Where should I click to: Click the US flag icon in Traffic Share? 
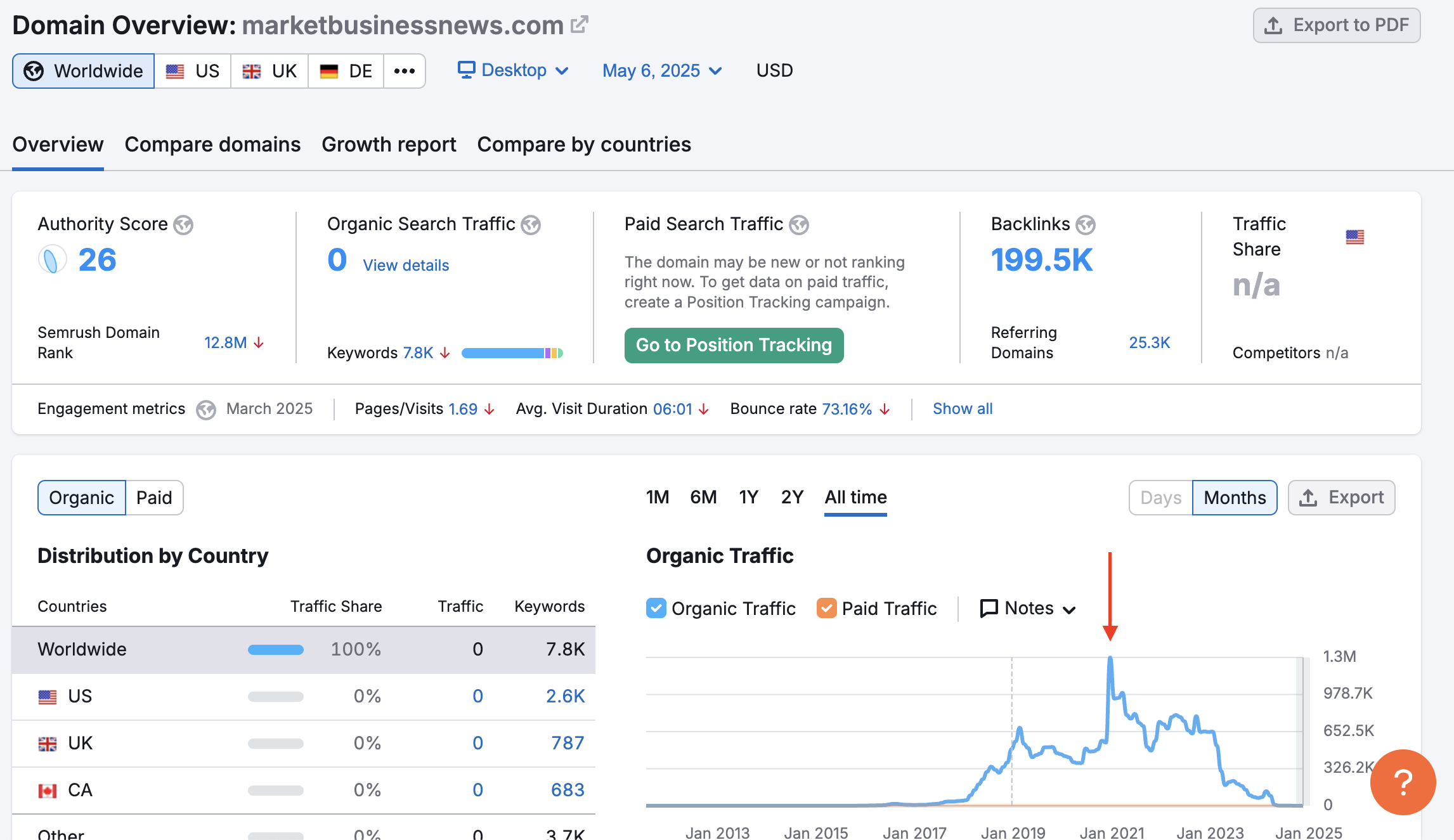(1354, 237)
